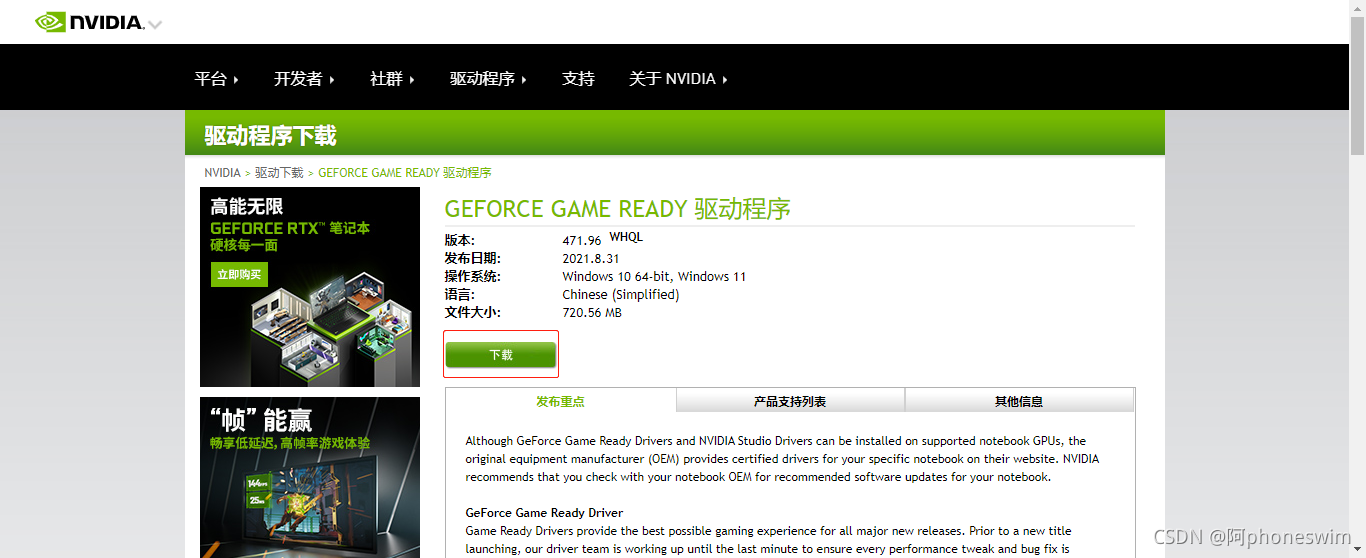Open the 社群 menu
This screenshot has height=558, width=1366.
[392, 79]
